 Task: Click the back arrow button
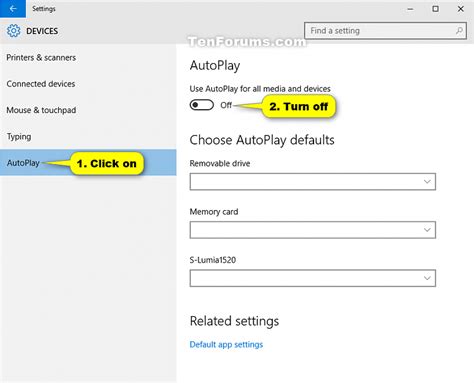coord(13,9)
